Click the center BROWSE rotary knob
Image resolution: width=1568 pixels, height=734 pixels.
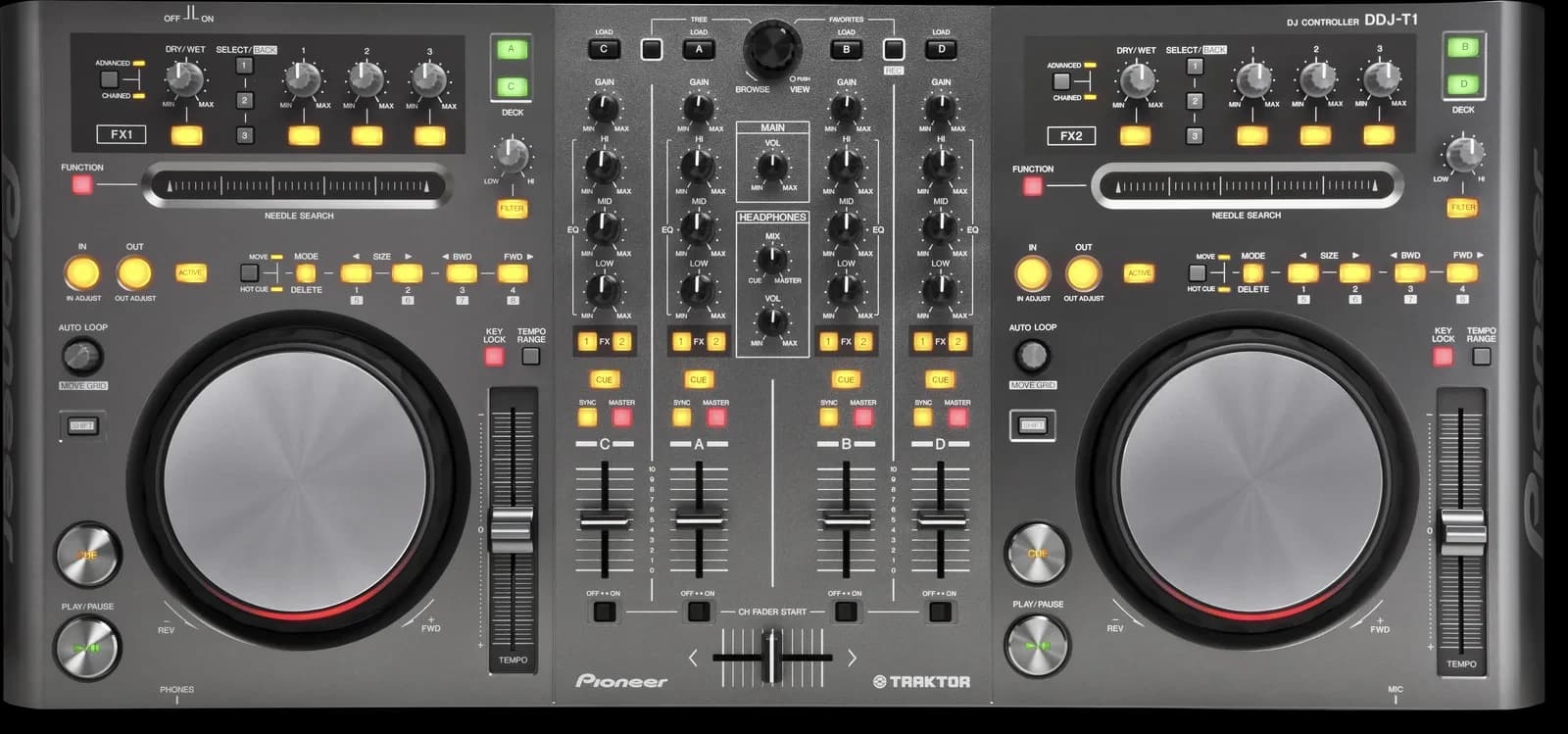[x=772, y=49]
